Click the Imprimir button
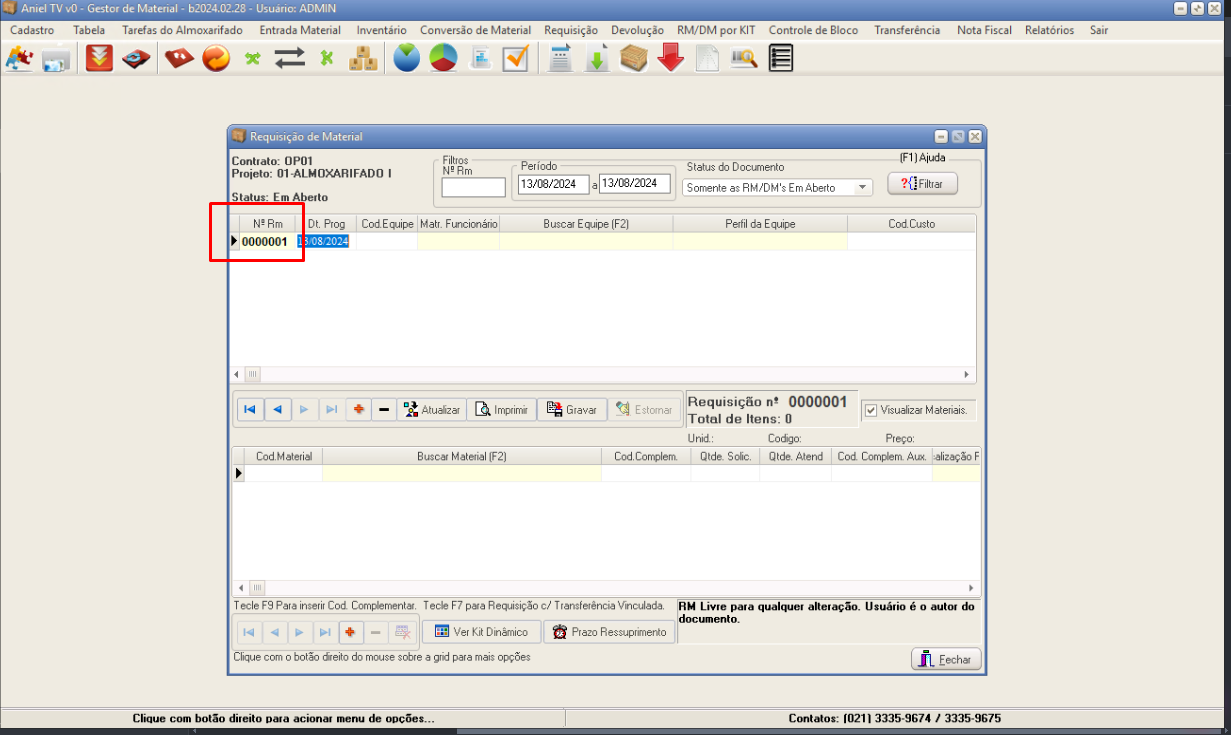The width and height of the screenshot is (1231, 735). (501, 410)
